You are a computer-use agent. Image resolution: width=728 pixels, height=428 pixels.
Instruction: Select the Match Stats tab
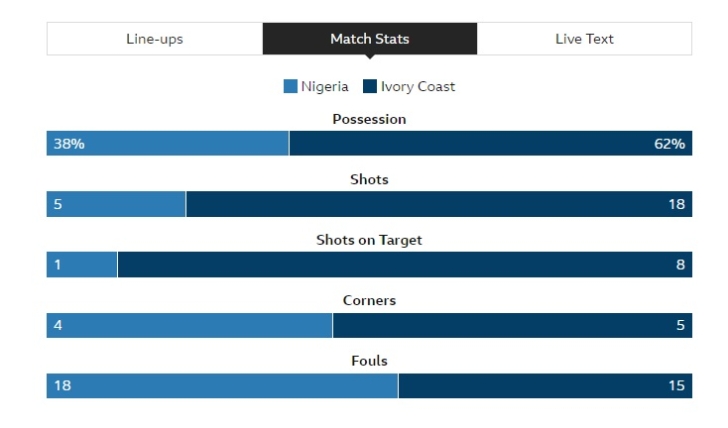tap(369, 39)
